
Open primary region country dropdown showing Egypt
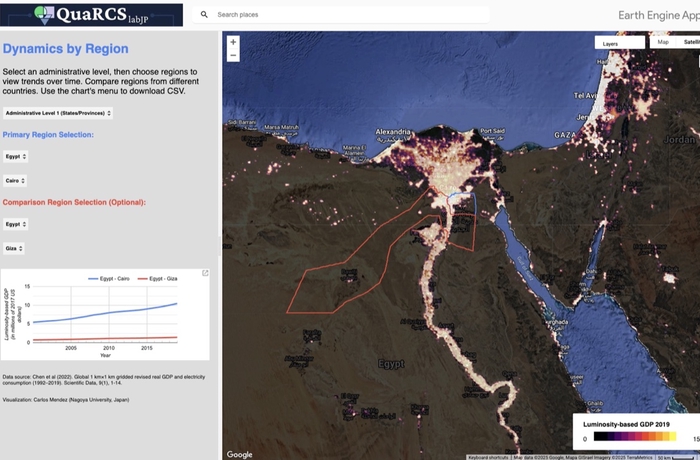16,157
